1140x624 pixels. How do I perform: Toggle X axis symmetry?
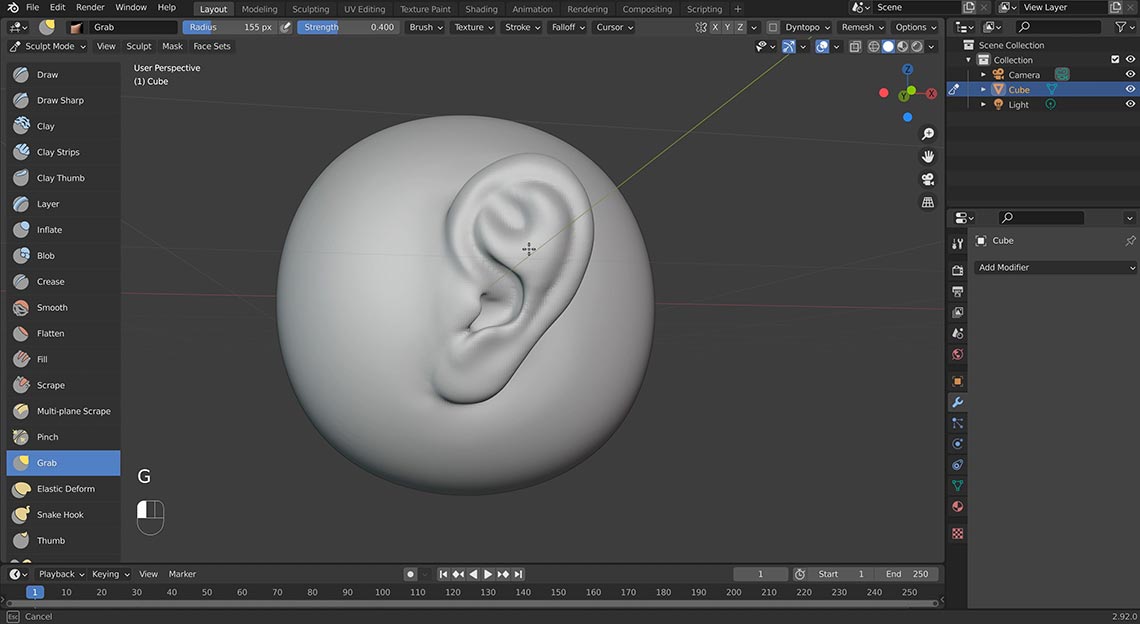[x=715, y=27]
